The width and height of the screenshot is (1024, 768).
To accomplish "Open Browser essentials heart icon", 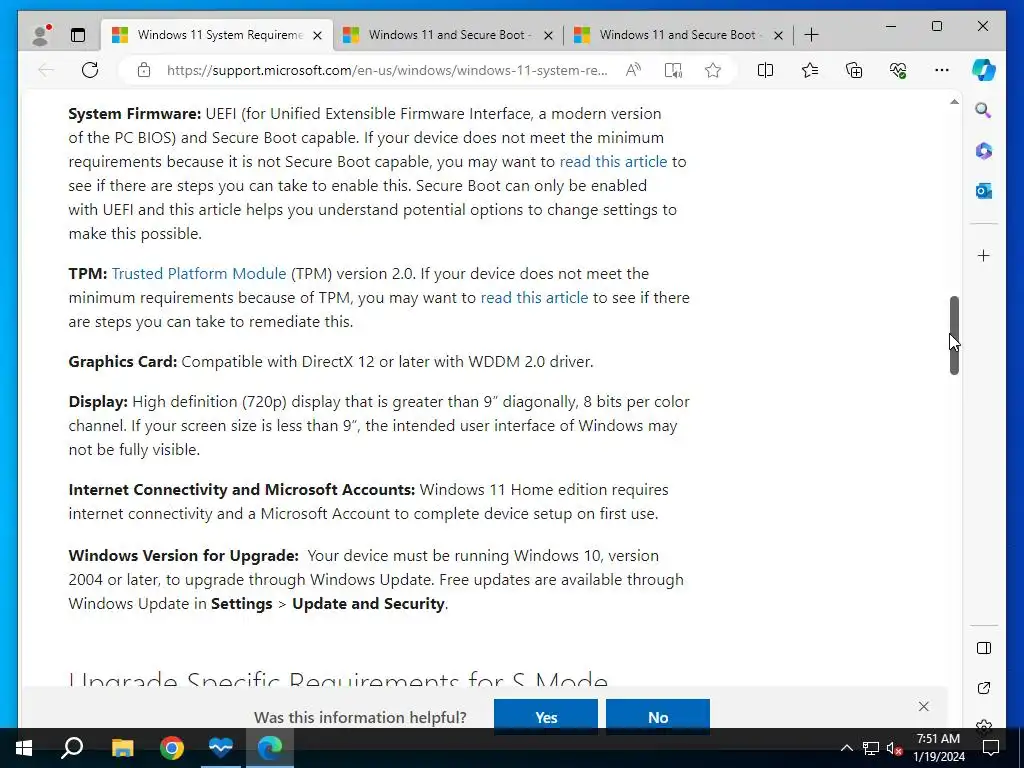I will coord(898,70).
